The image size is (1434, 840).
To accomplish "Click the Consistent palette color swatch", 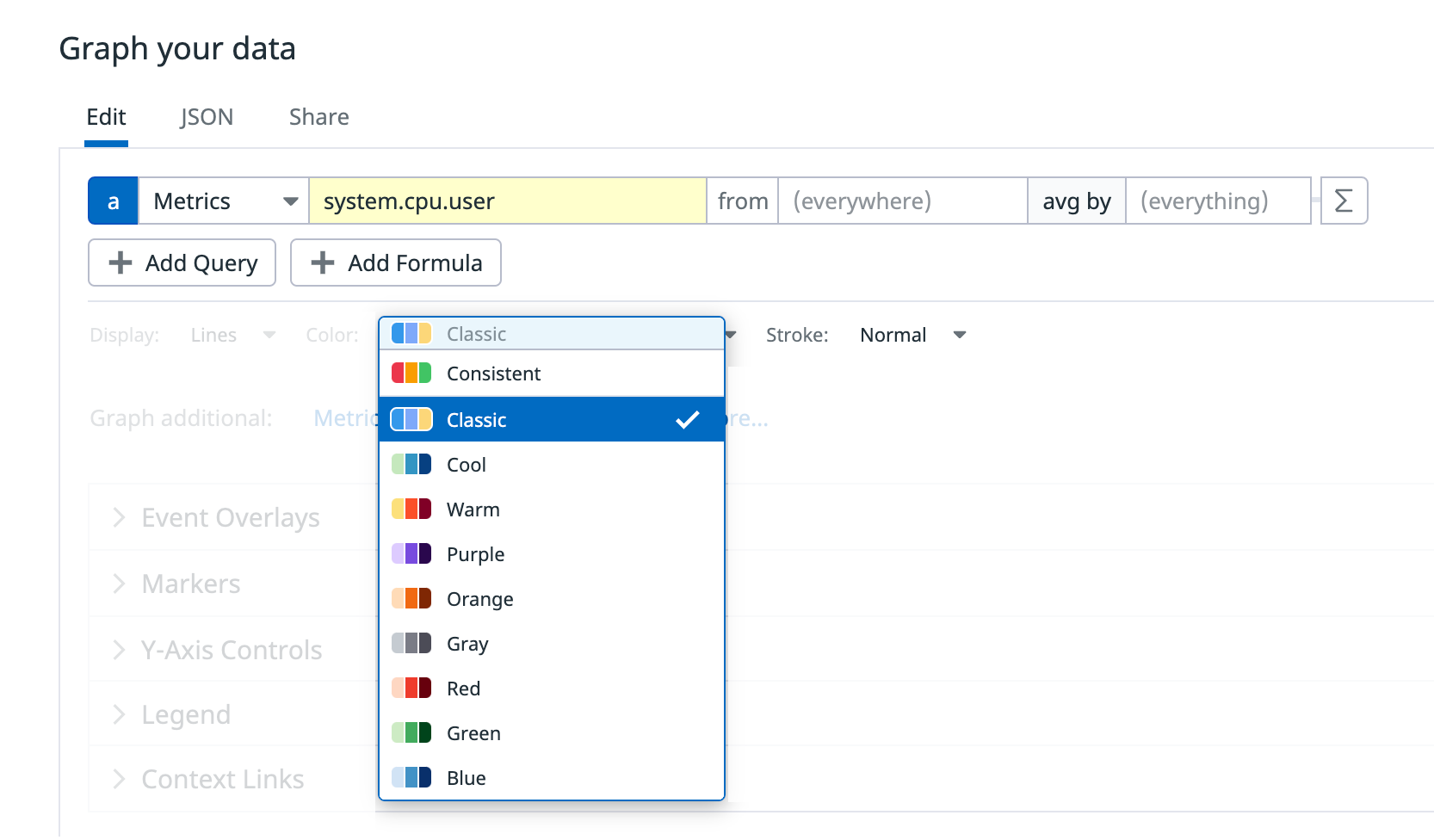I will pyautogui.click(x=411, y=374).
